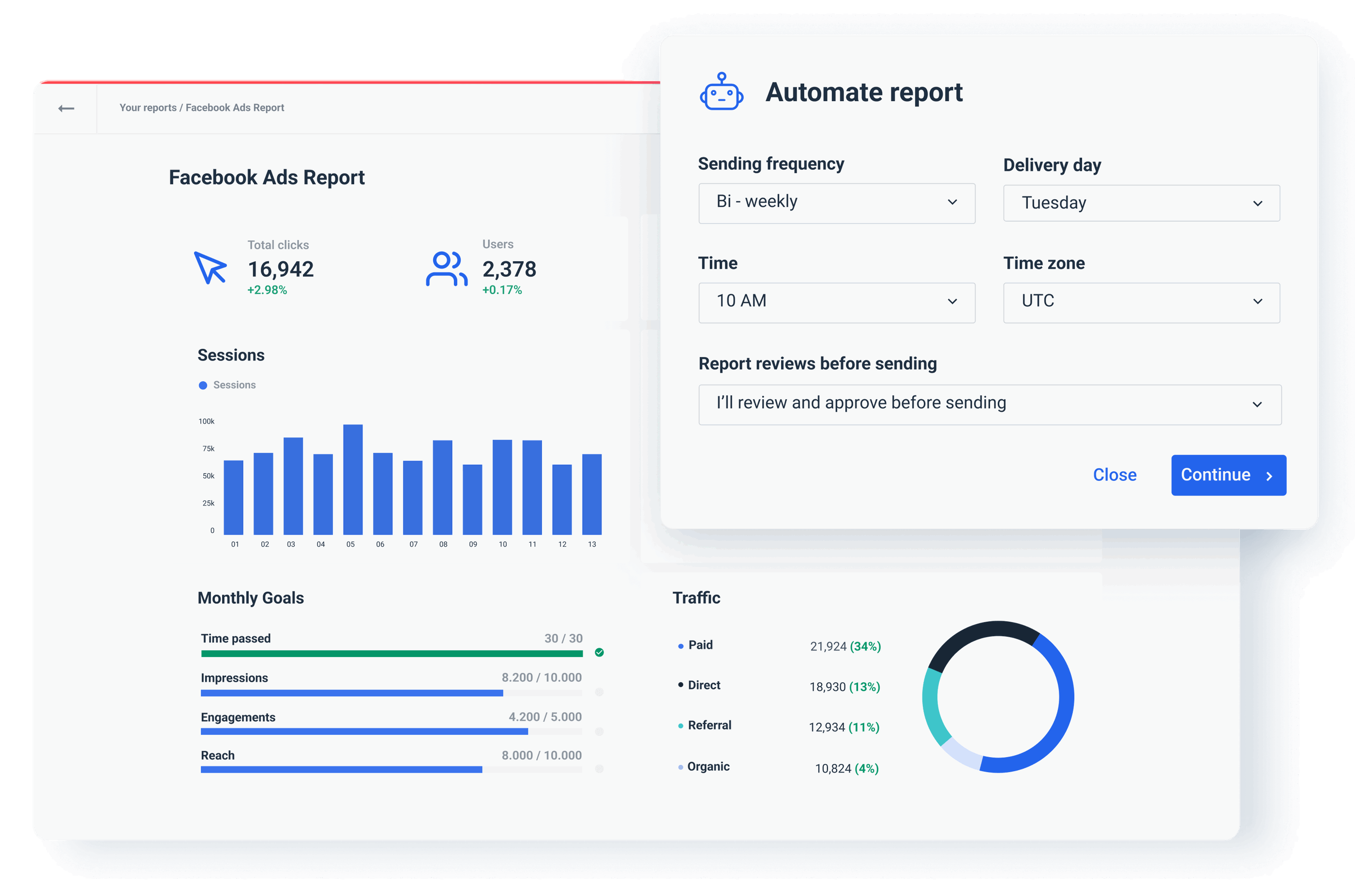Click the Paid legend bullet in Traffic
The width and height of the screenshot is (1355, 896).
[679, 646]
